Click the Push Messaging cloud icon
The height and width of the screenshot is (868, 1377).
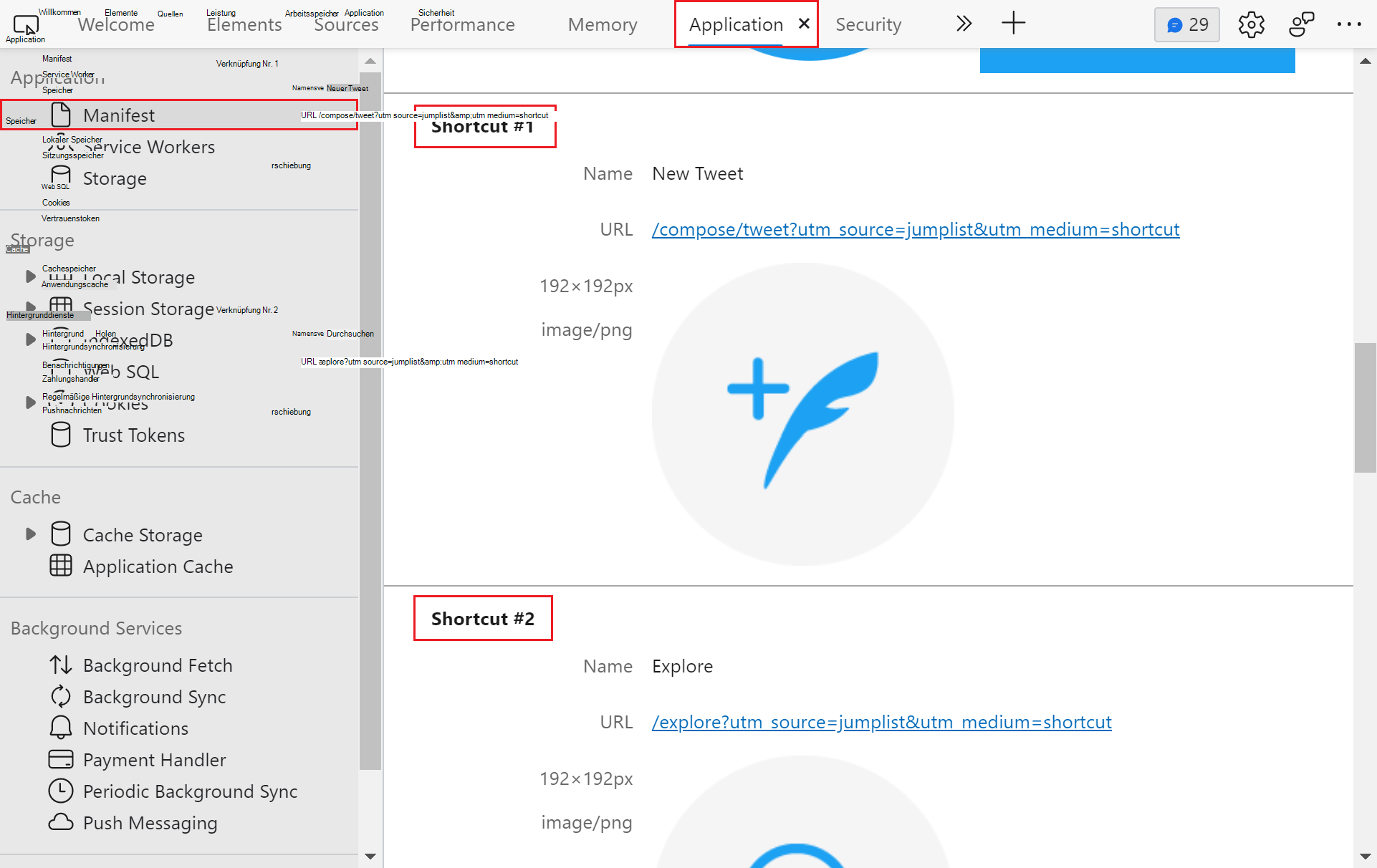tap(61, 822)
